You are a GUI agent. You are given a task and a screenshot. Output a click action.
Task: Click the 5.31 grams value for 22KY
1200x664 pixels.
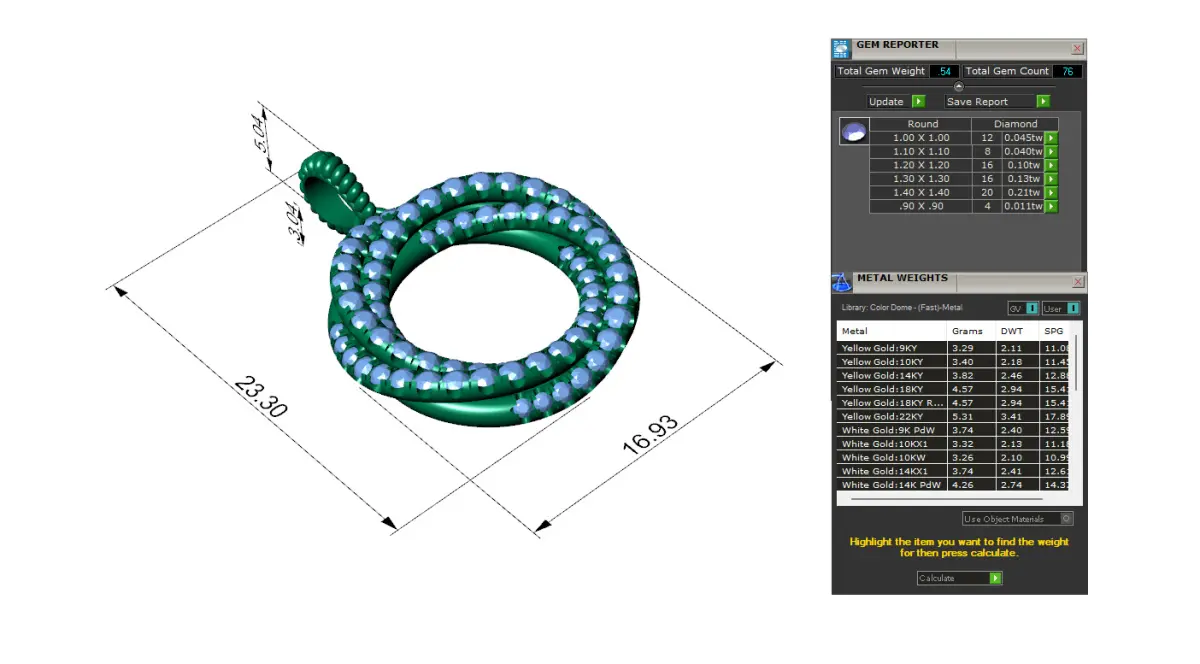[963, 416]
